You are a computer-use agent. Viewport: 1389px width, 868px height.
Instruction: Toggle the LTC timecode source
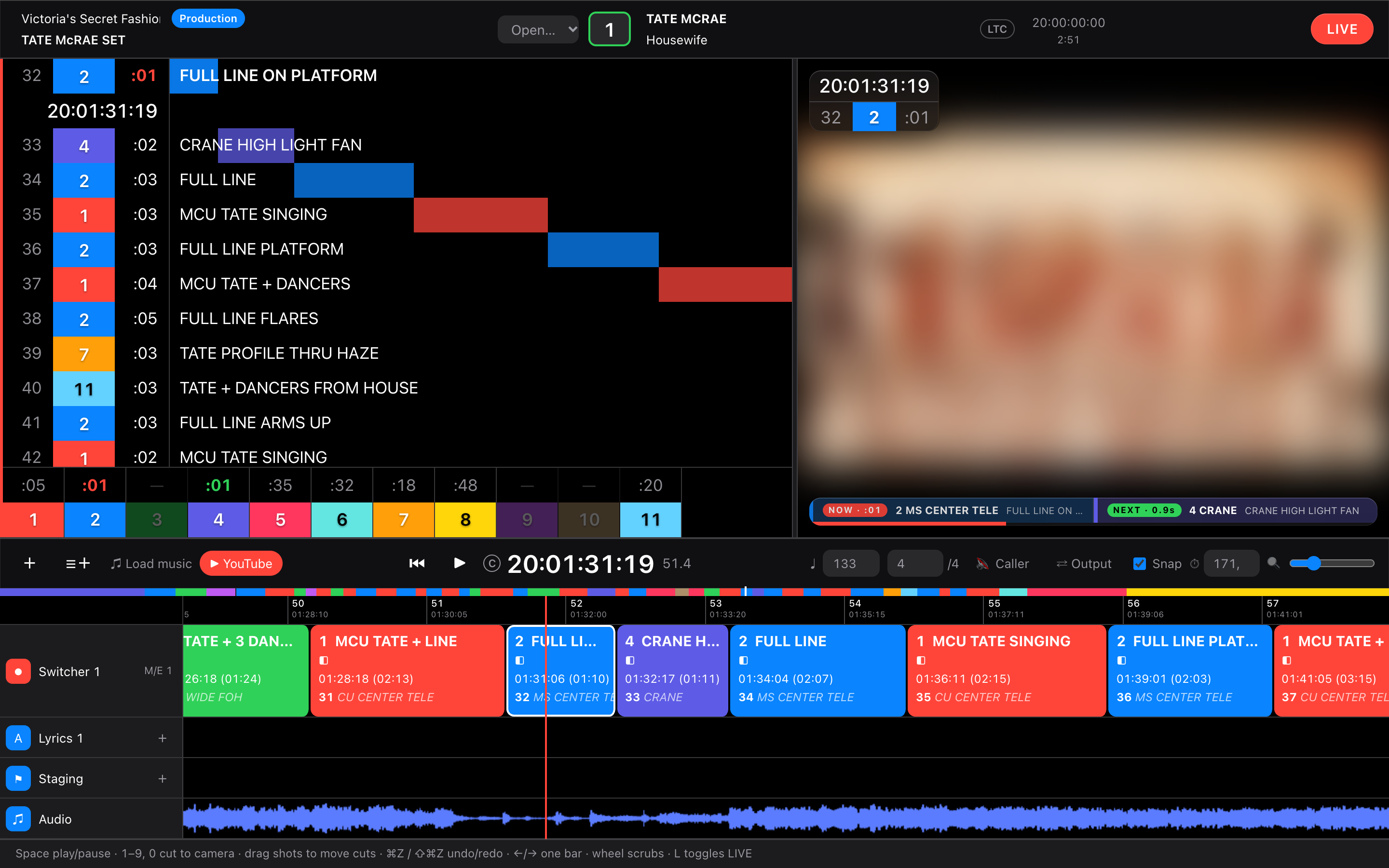tap(997, 29)
